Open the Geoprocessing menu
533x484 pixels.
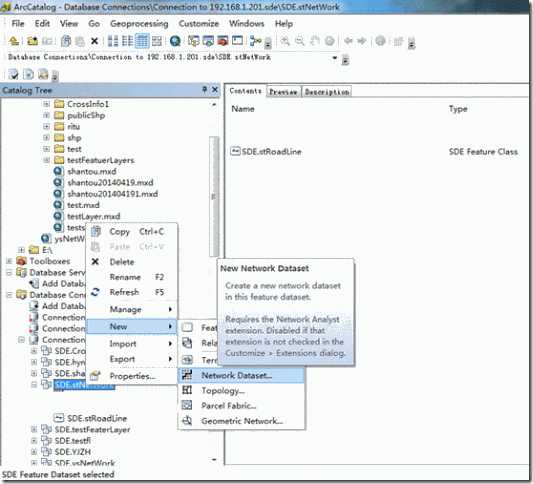[139, 24]
